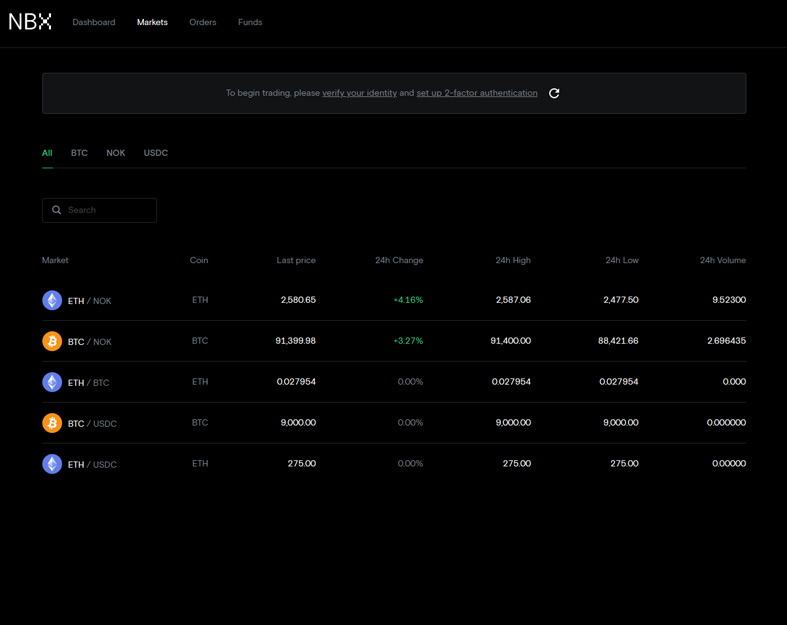Switch to the NOK markets tab
The image size is (787, 625).
[115, 153]
